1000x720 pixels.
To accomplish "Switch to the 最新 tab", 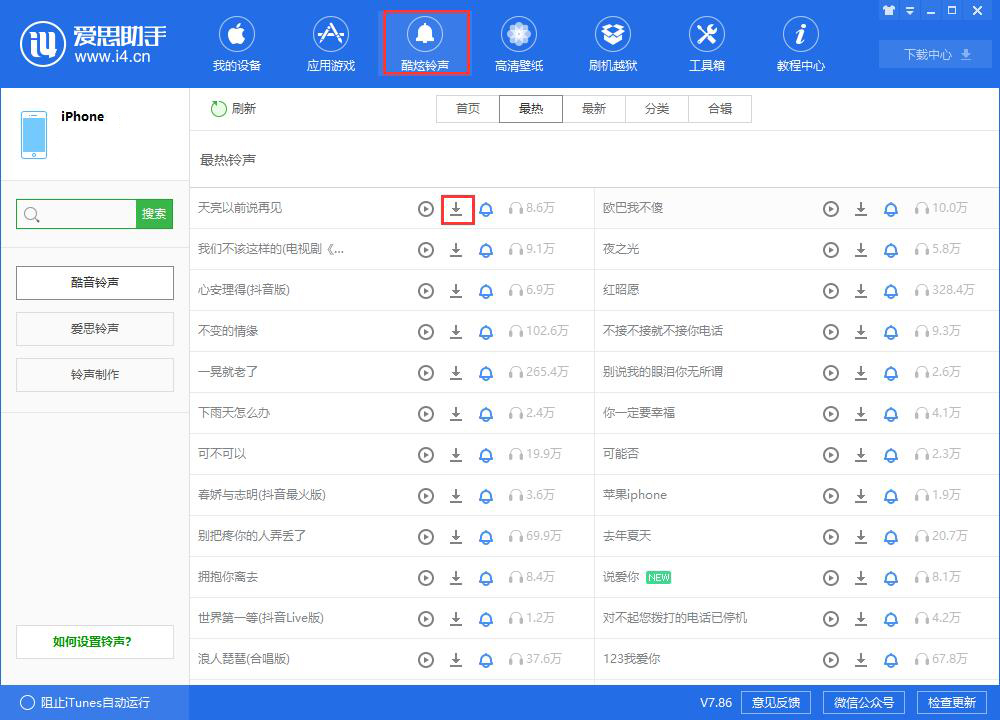I will (594, 108).
